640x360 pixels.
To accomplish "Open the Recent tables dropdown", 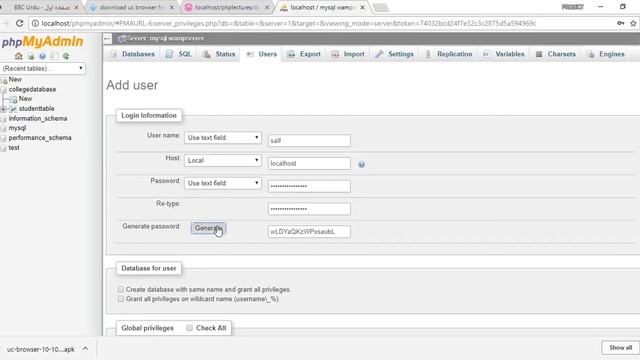I will point(43,68).
